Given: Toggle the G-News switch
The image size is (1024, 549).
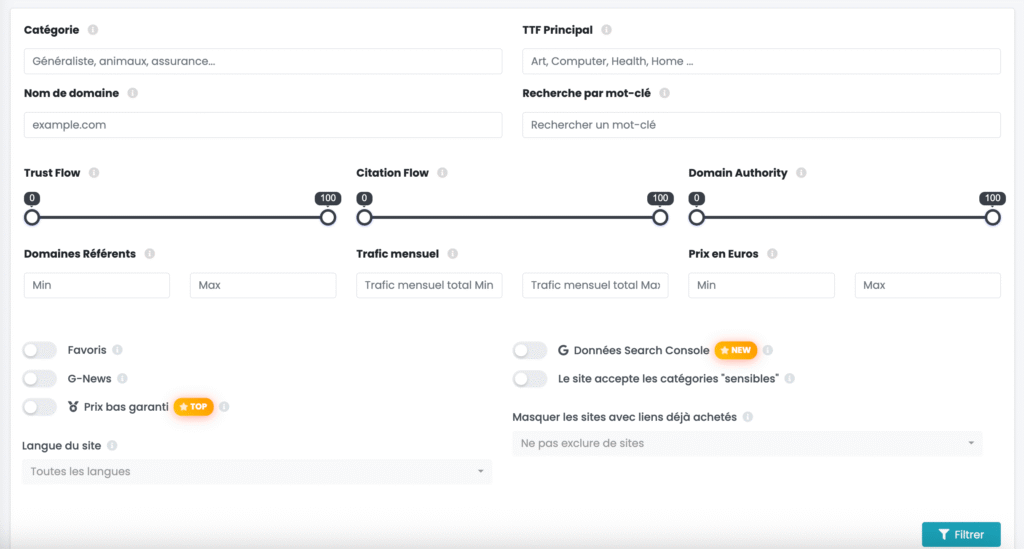Looking at the screenshot, I should tap(40, 379).
